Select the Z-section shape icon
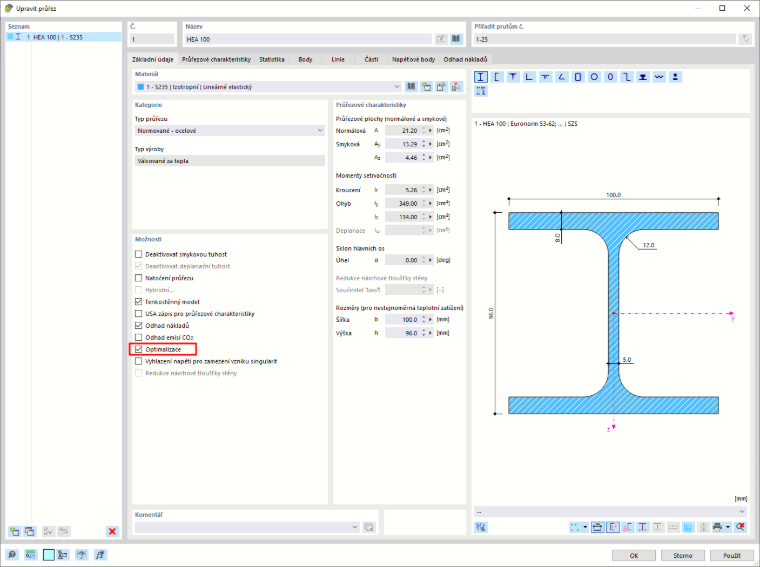760x567 pixels. (x=627, y=77)
